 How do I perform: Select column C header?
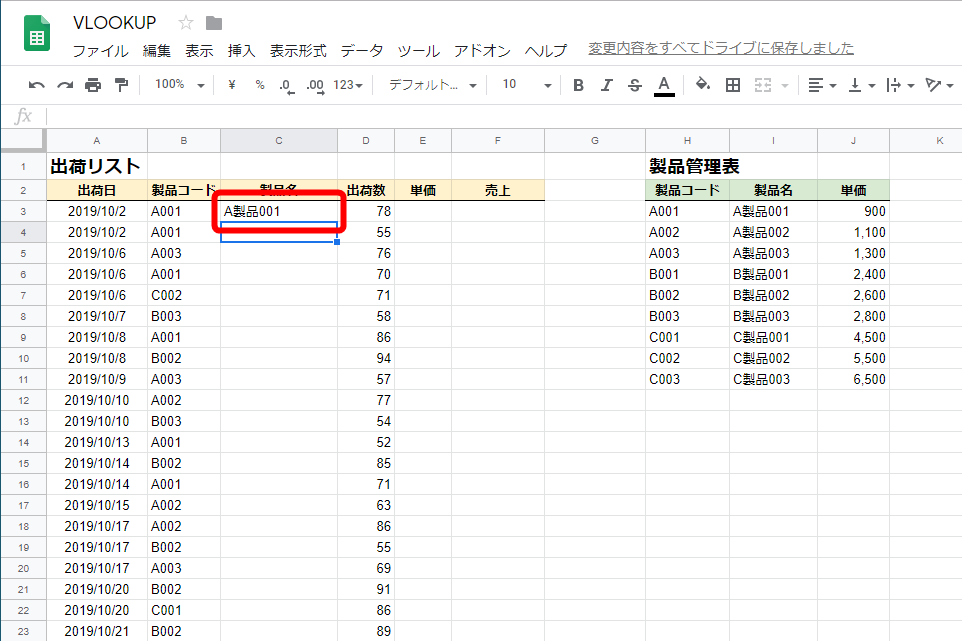pos(279,140)
